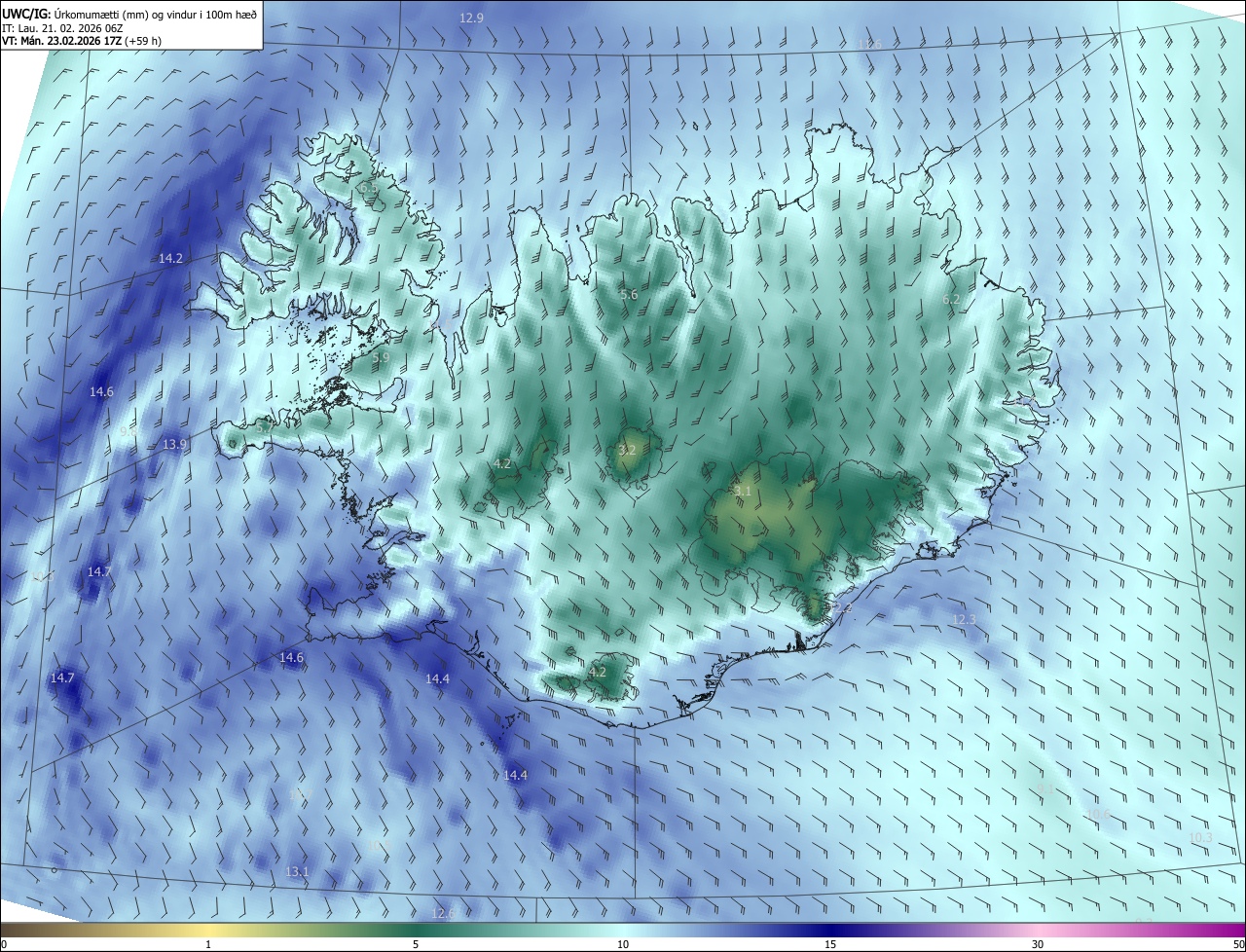Click the 5.7 value on Snæfellsnes peninsula
The height and width of the screenshot is (952, 1246).
(266, 427)
